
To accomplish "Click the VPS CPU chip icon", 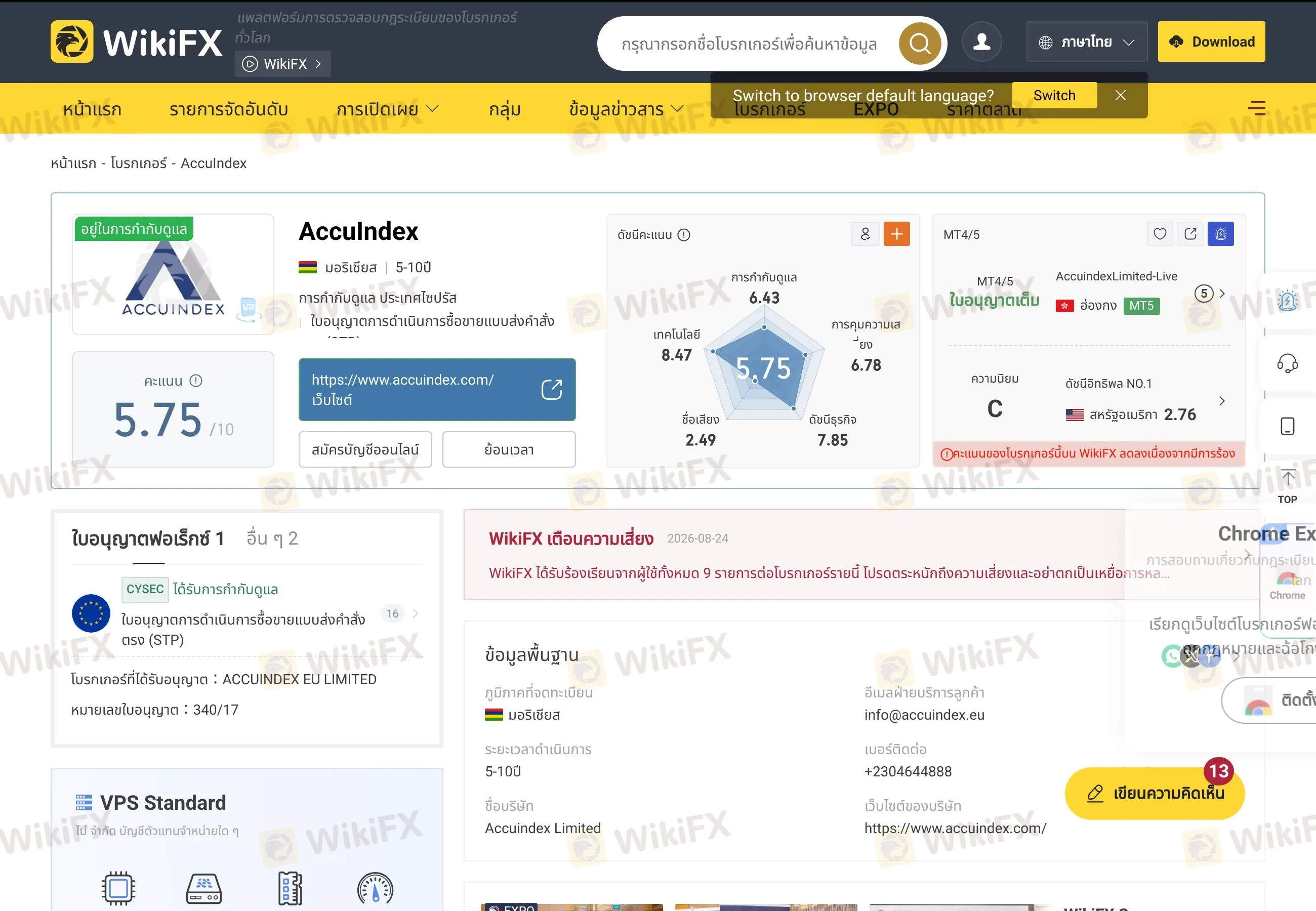I will (118, 888).
